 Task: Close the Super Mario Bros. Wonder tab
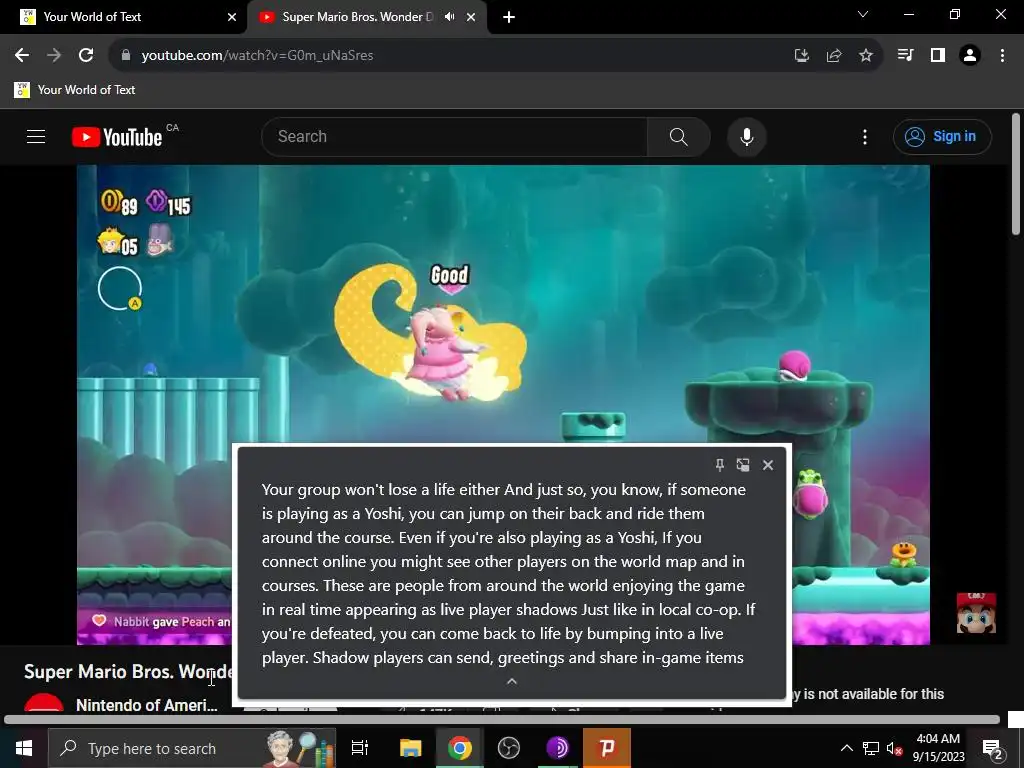point(471,17)
